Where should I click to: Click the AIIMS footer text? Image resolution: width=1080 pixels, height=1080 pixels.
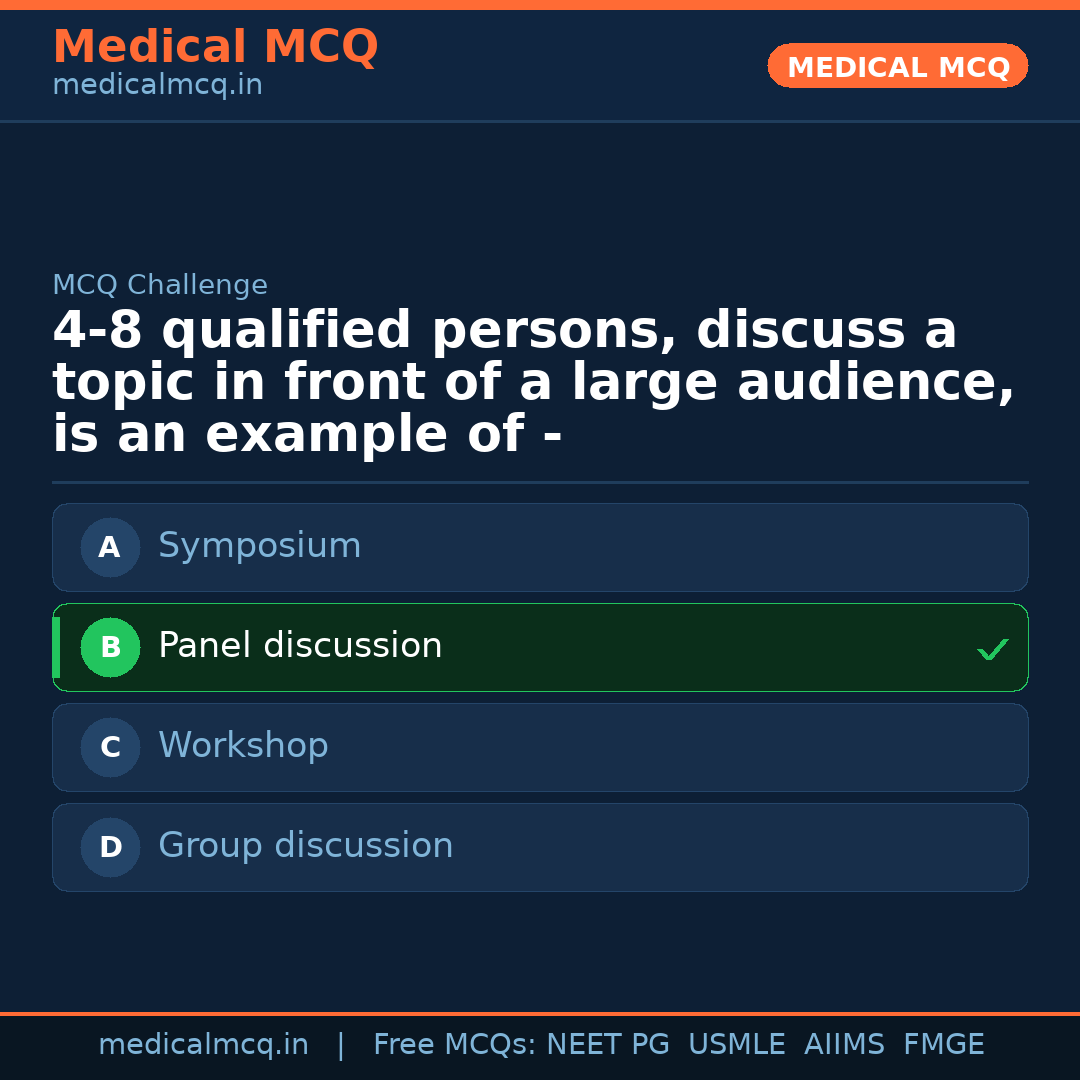tap(844, 1045)
